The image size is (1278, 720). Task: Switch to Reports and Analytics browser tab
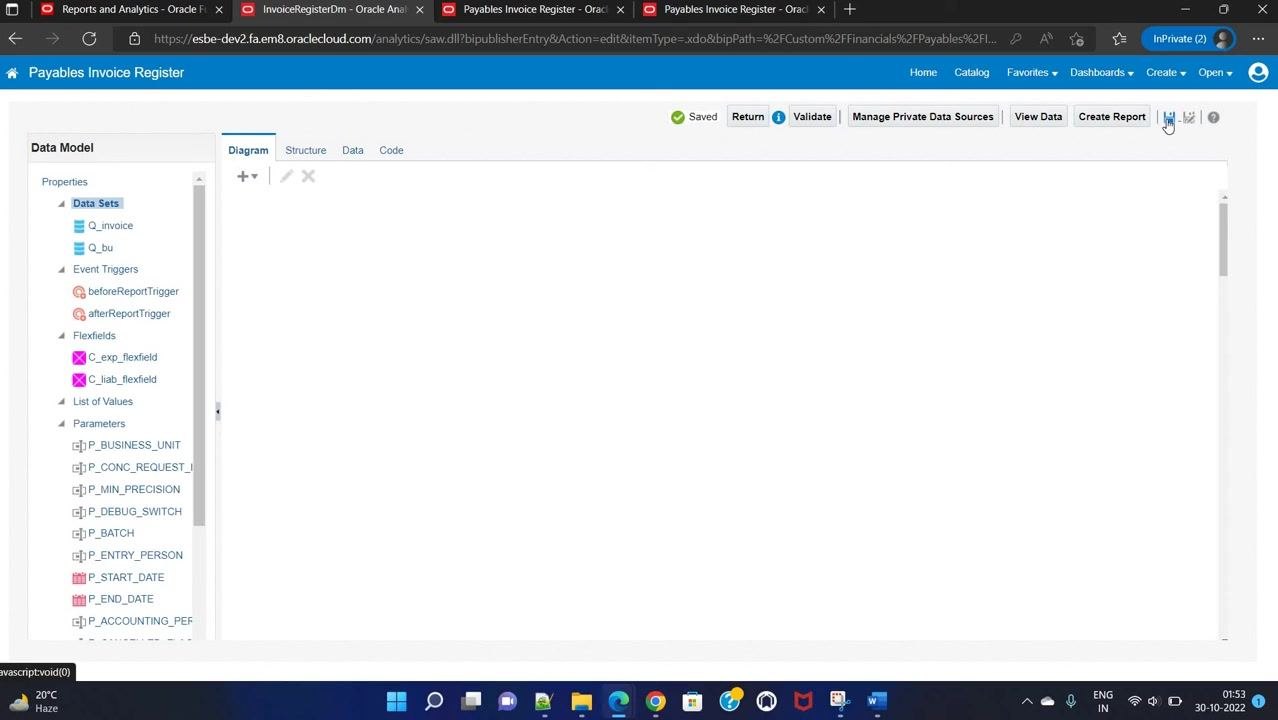pyautogui.click(x=131, y=10)
